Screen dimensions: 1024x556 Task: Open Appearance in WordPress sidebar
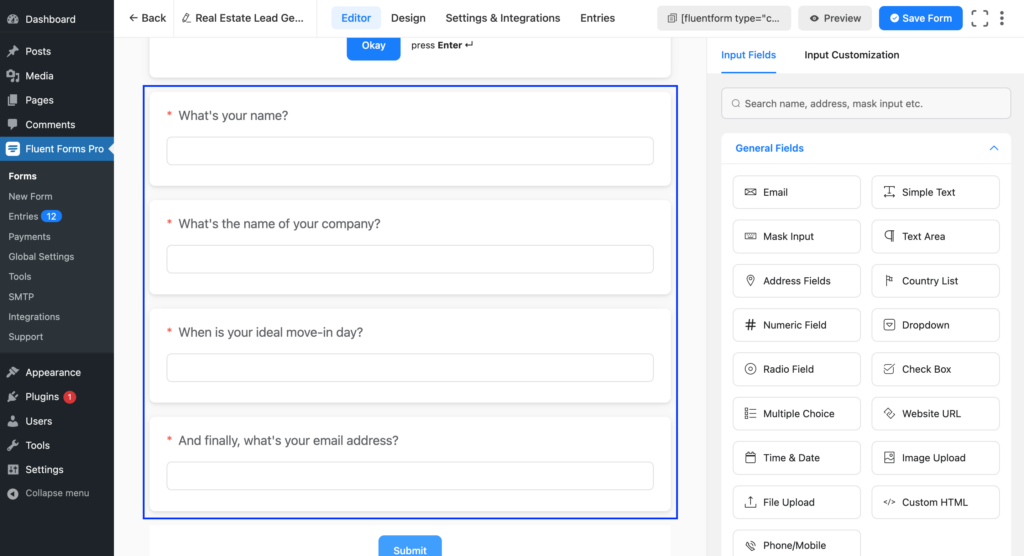[x=57, y=372]
